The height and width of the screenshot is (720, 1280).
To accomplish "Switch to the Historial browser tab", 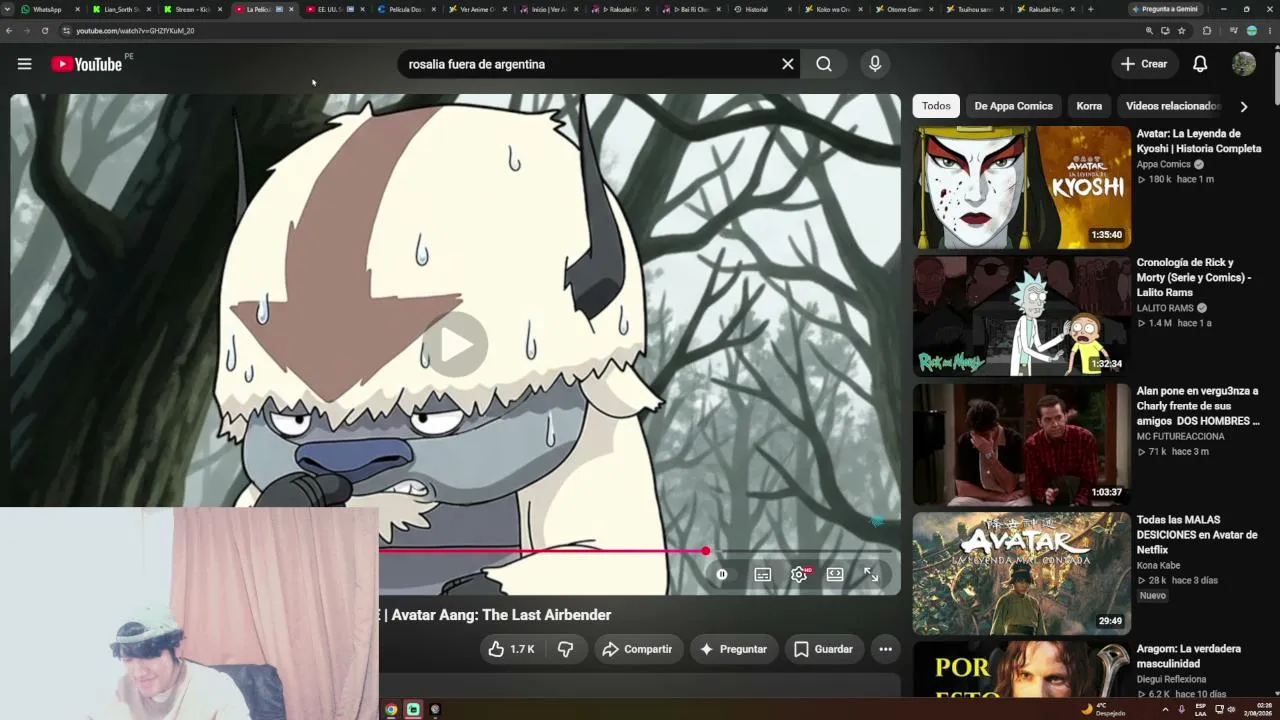I will click(x=757, y=9).
